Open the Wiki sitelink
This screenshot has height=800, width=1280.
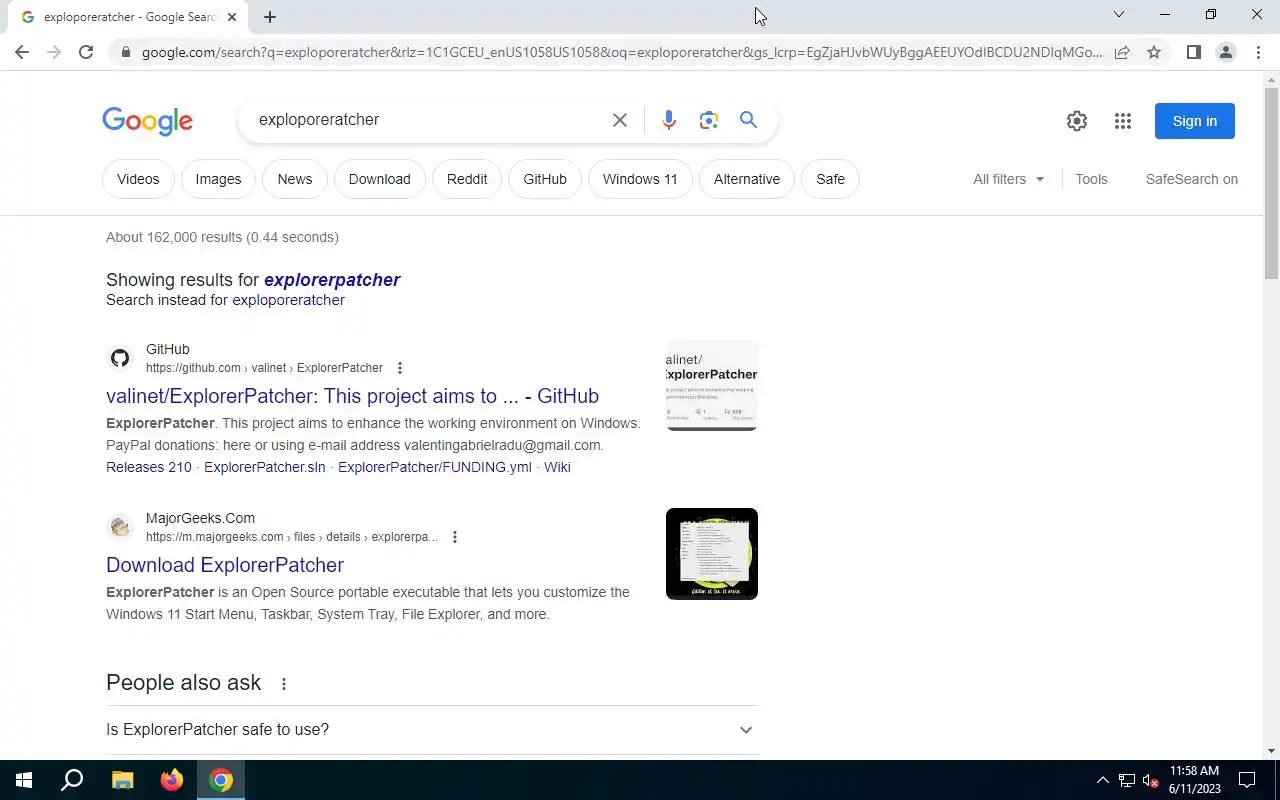[557, 467]
